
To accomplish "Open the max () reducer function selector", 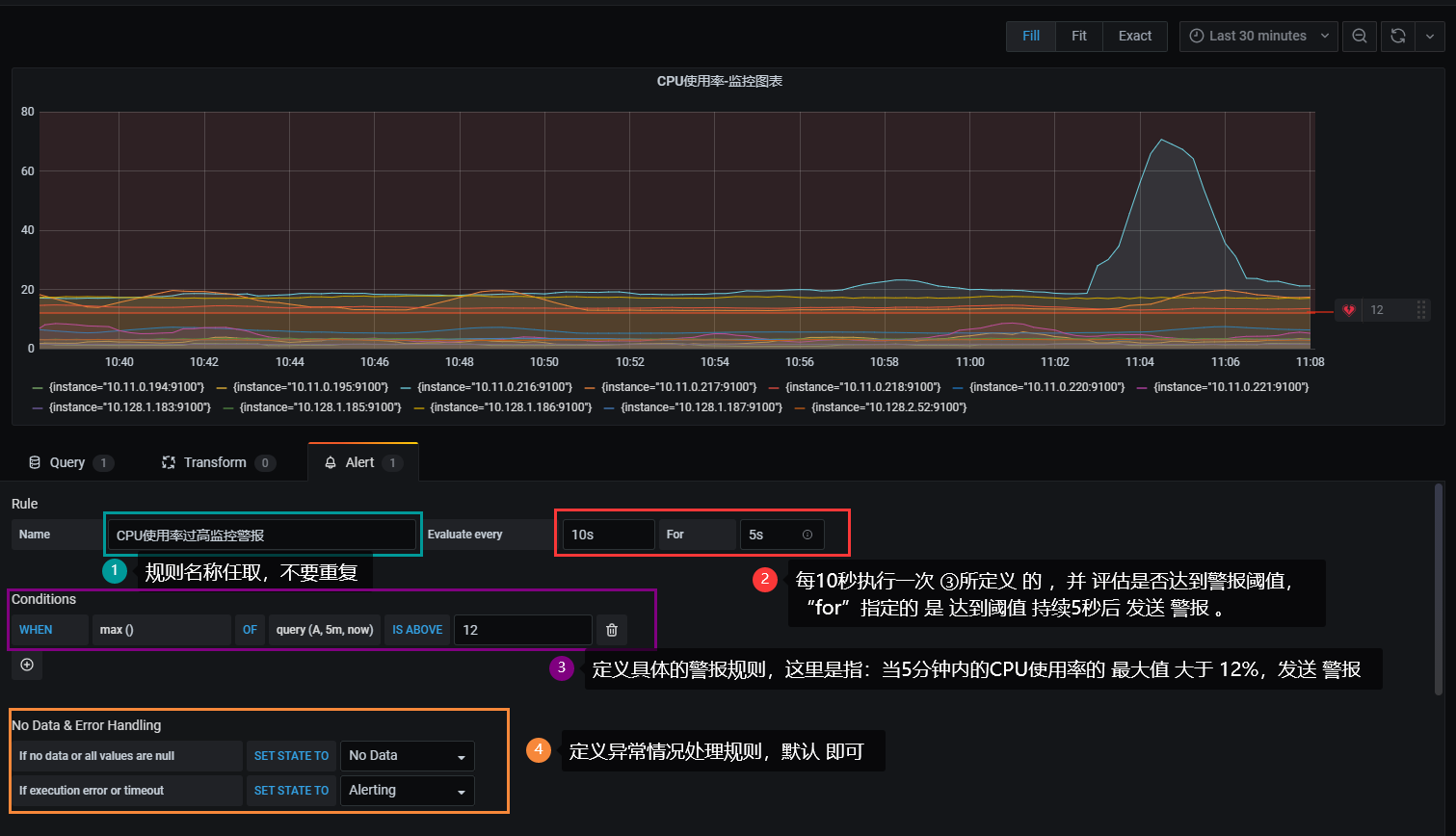I will (162, 630).
